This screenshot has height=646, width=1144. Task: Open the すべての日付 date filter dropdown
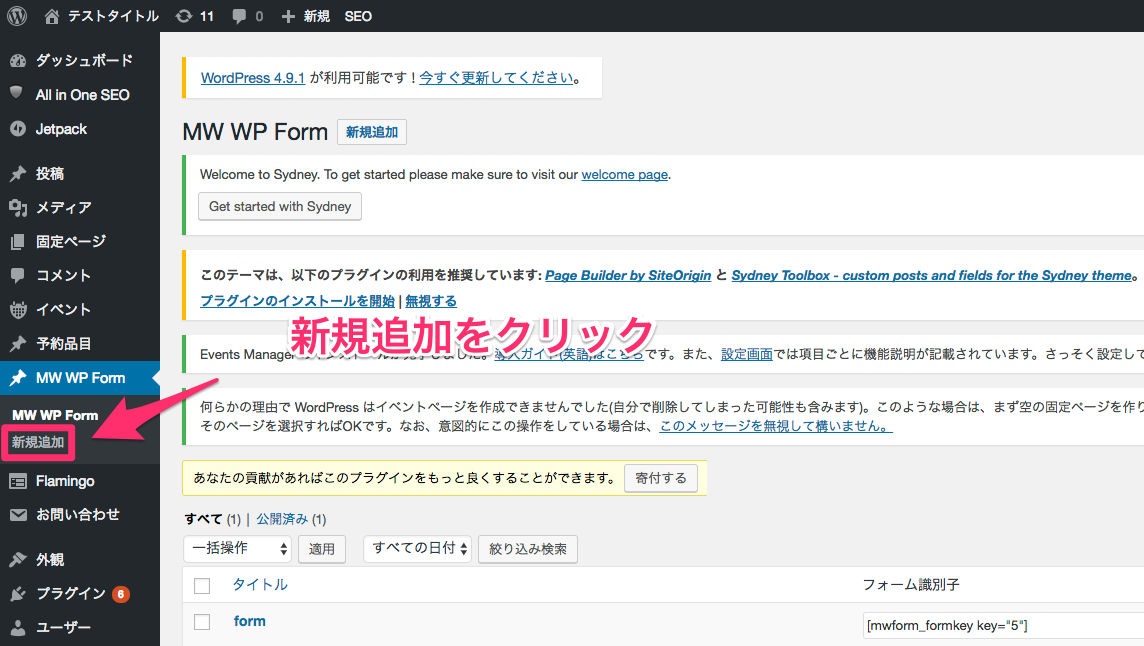(x=417, y=548)
